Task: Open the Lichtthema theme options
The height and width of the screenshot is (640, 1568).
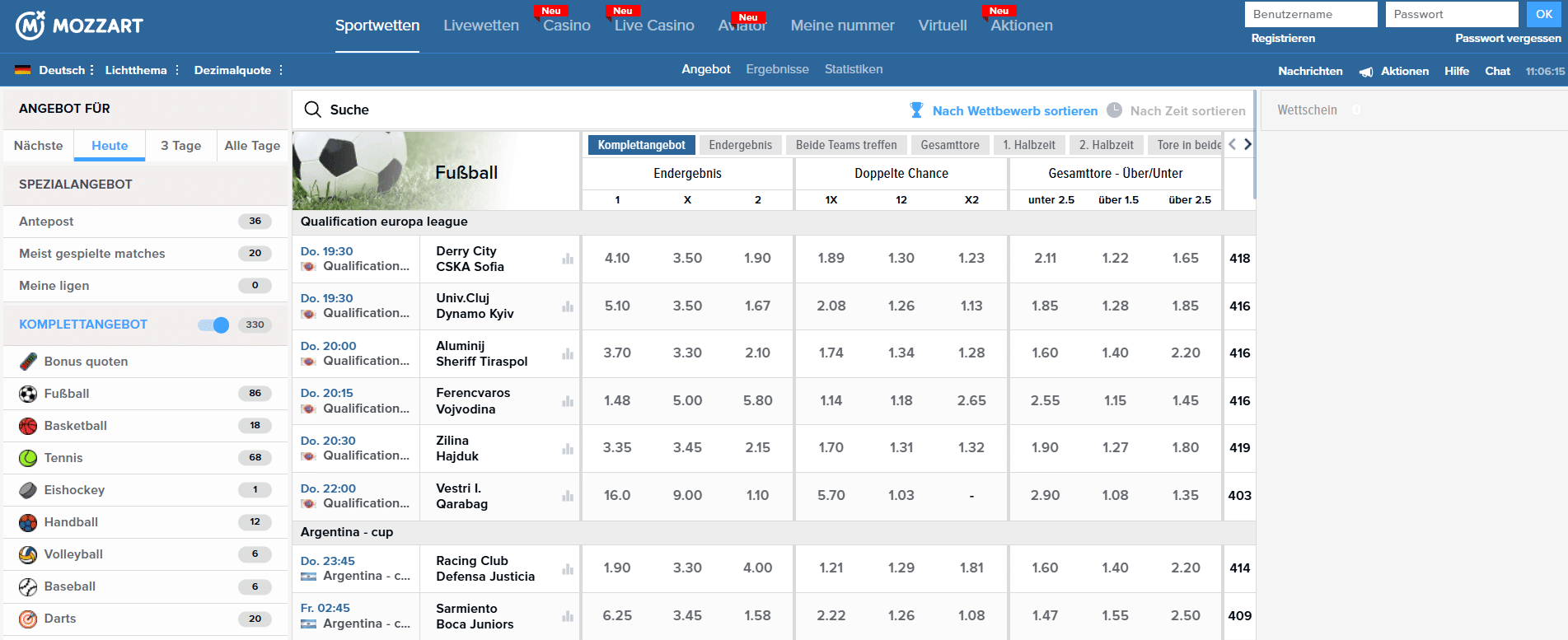Action: tap(142, 70)
